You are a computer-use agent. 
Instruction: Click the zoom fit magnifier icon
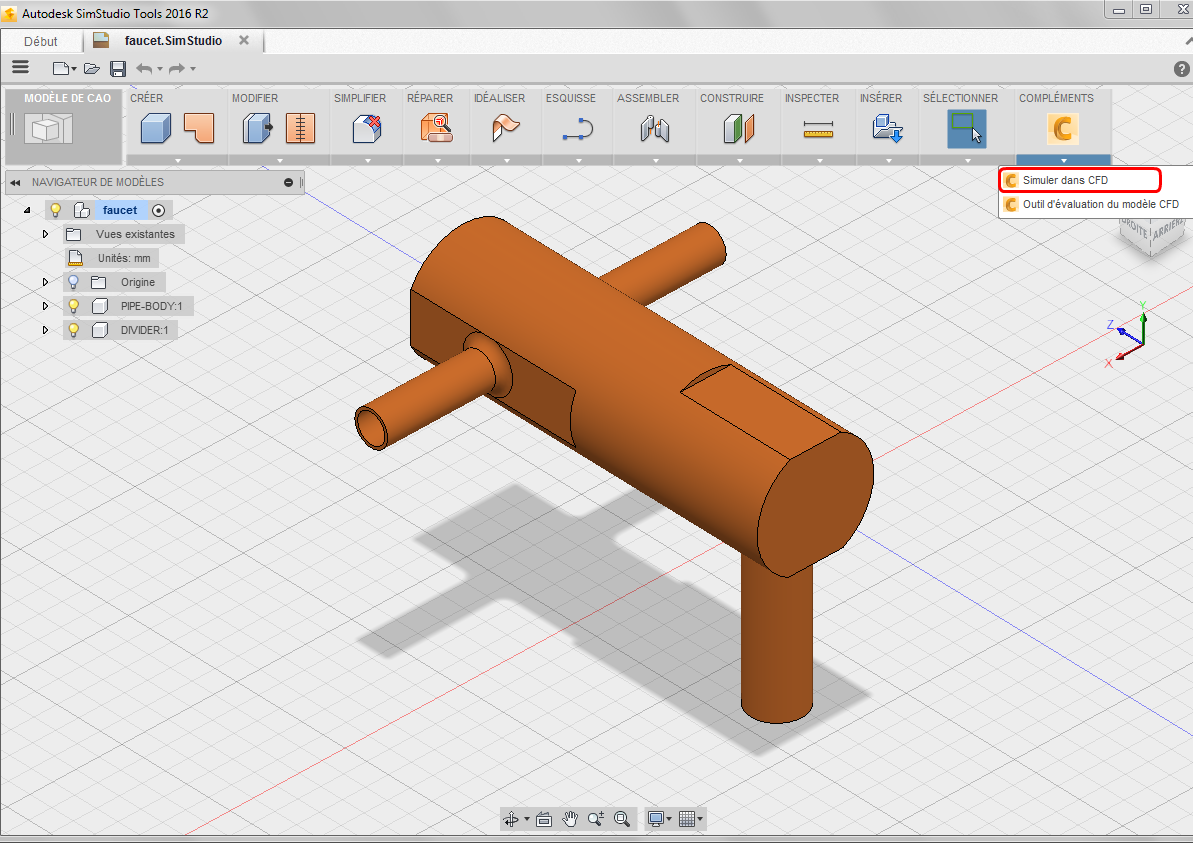pos(622,819)
